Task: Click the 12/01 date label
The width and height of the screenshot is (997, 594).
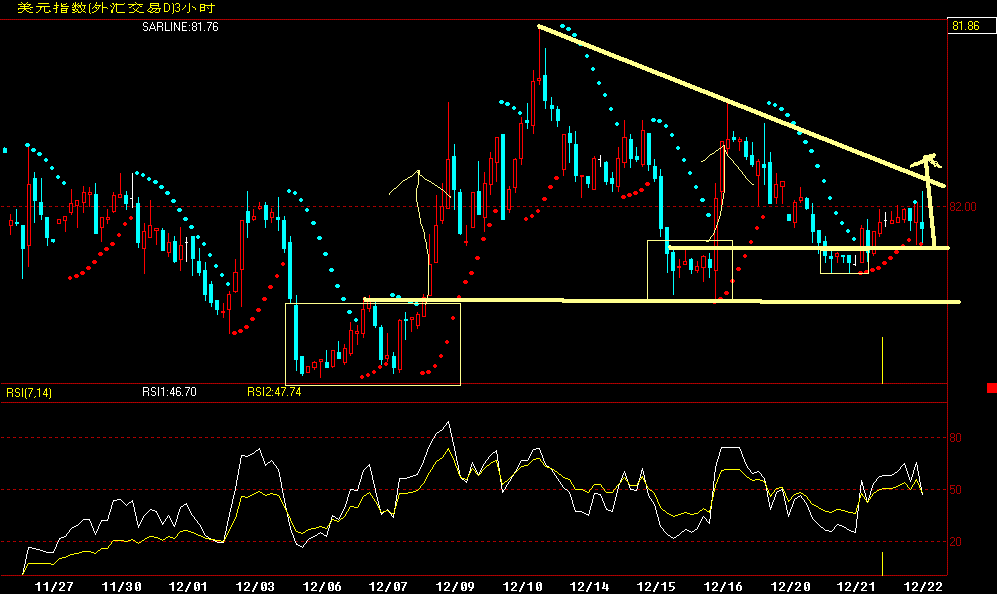Action: coord(188,586)
